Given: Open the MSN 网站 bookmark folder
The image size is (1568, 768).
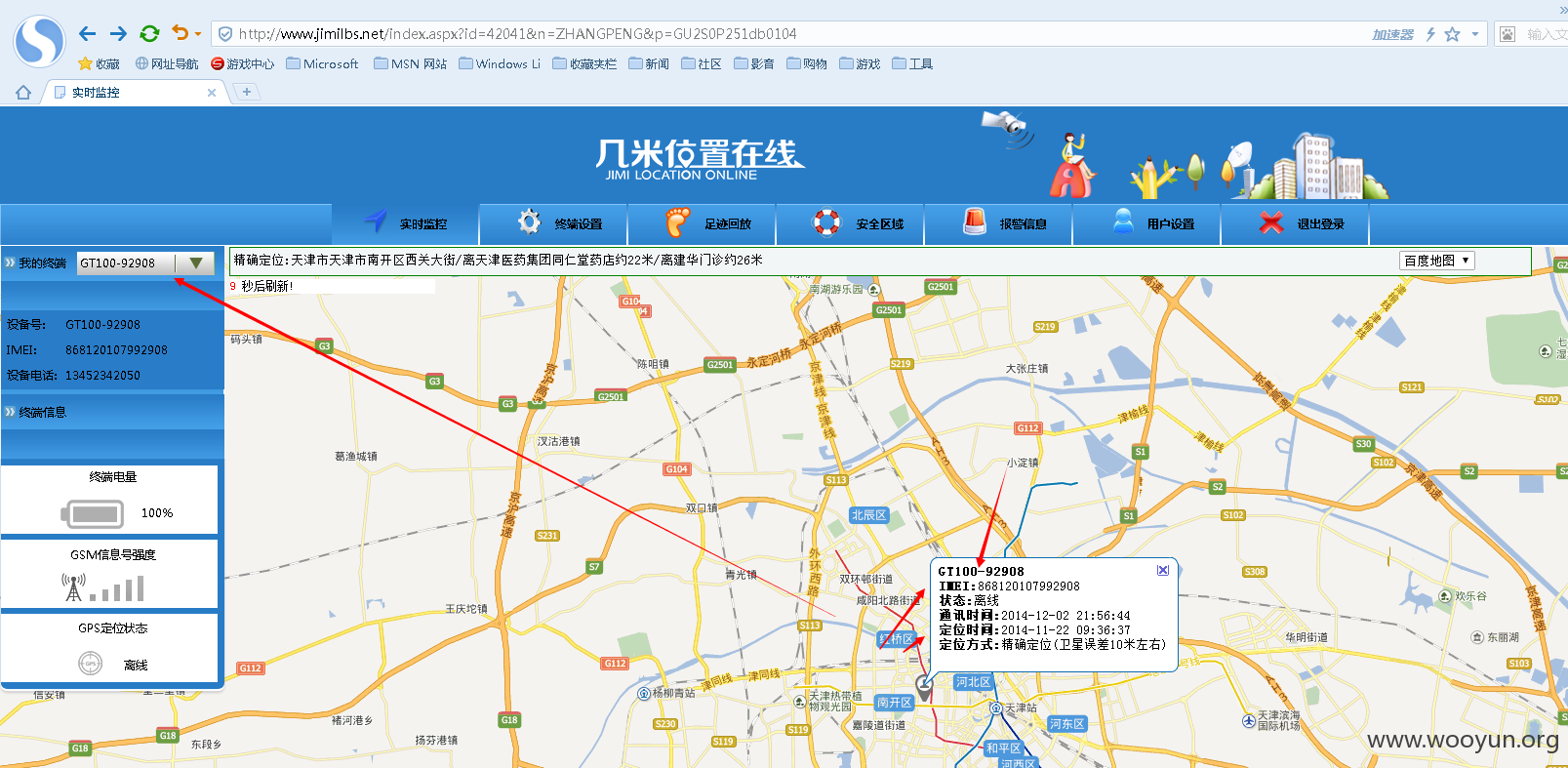Looking at the screenshot, I should [410, 63].
